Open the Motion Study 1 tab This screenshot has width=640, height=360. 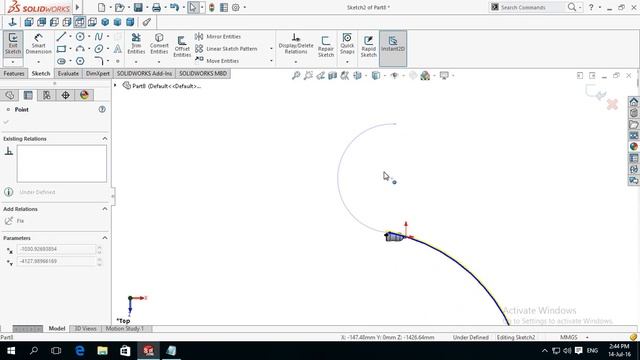(x=125, y=329)
